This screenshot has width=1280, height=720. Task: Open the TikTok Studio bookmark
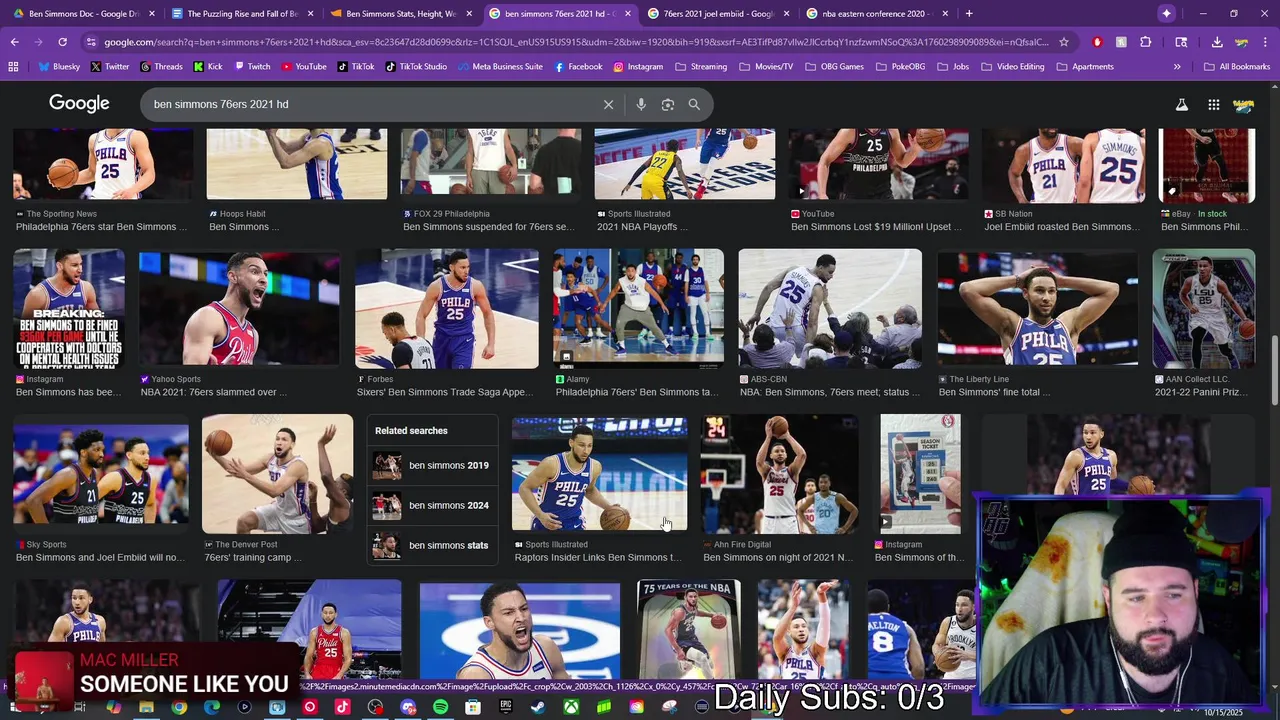point(416,66)
